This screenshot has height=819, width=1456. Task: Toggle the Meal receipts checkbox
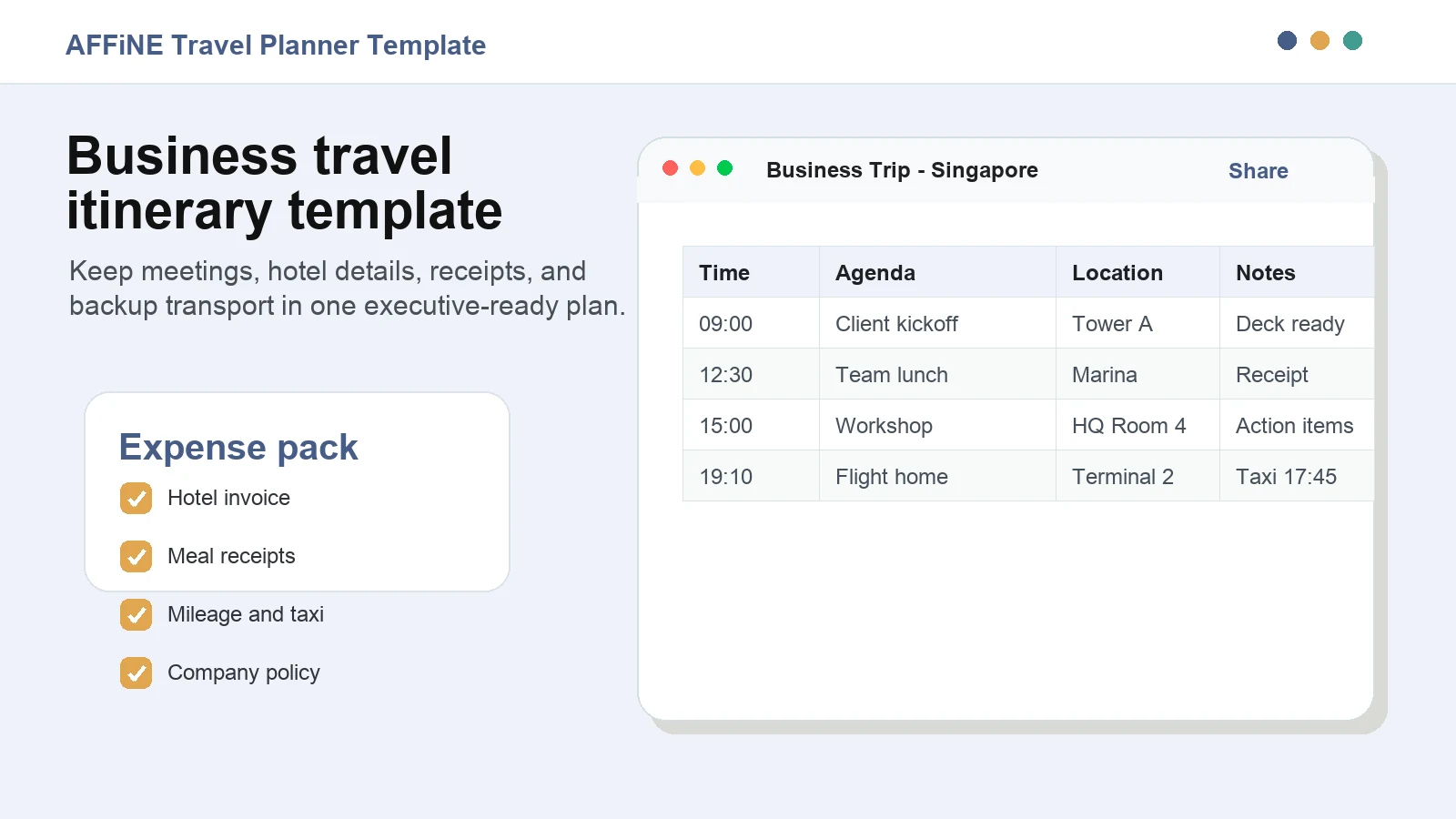pos(136,557)
